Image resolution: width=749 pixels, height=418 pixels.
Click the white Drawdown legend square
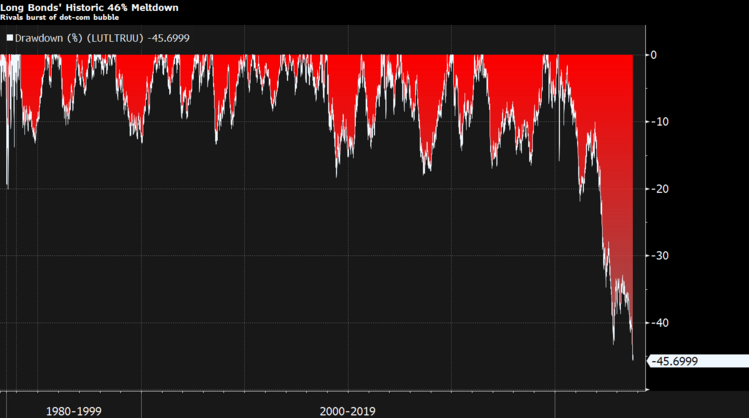click(10, 38)
